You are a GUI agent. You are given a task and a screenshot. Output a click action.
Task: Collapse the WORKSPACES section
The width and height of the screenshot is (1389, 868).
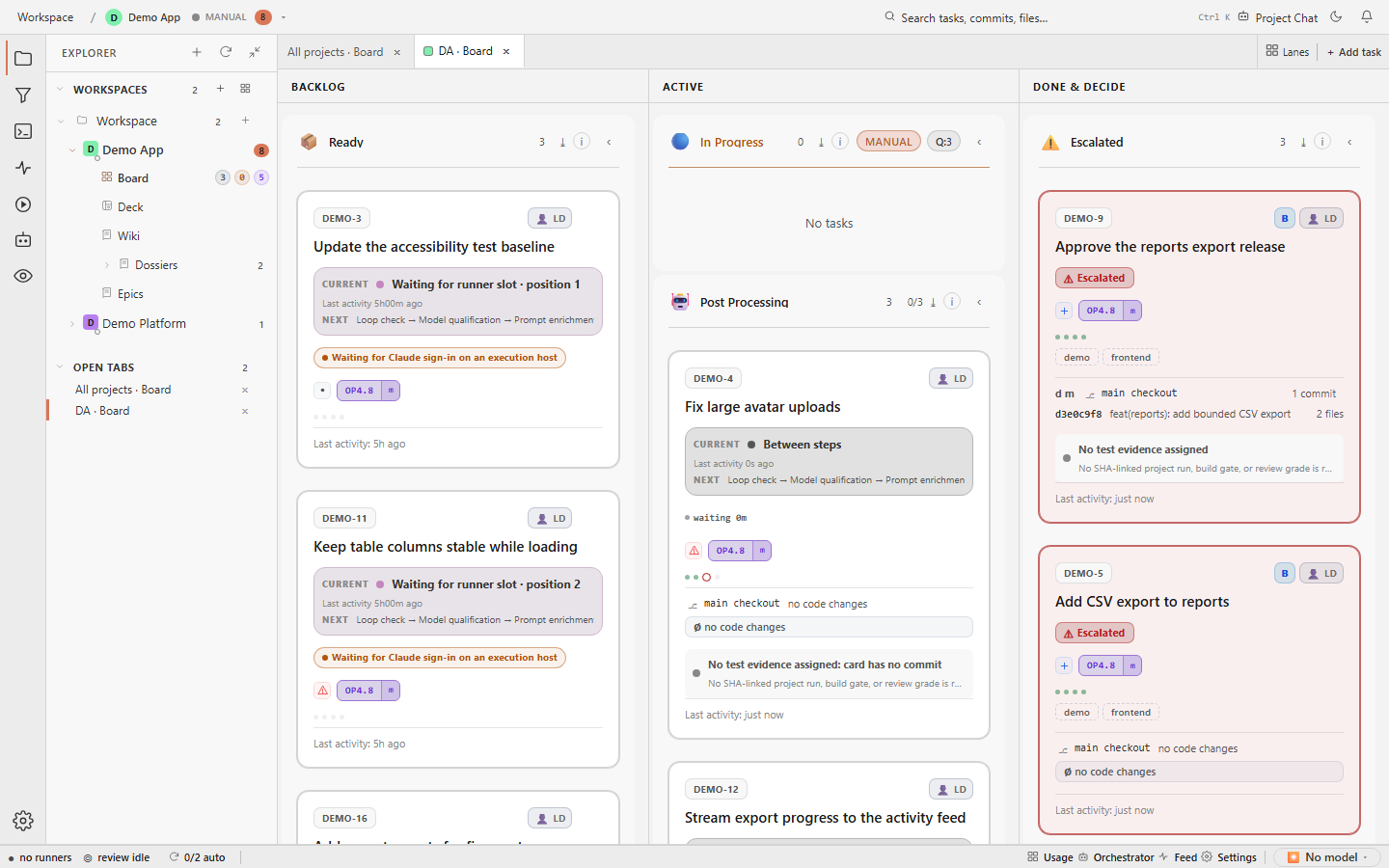(60, 89)
